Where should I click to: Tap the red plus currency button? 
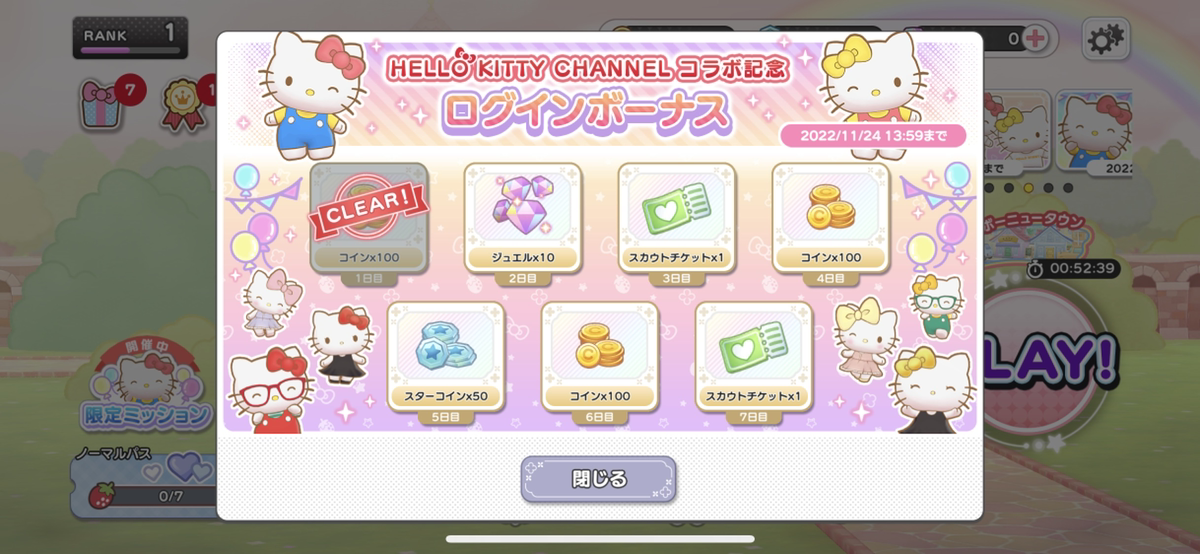[1037, 38]
